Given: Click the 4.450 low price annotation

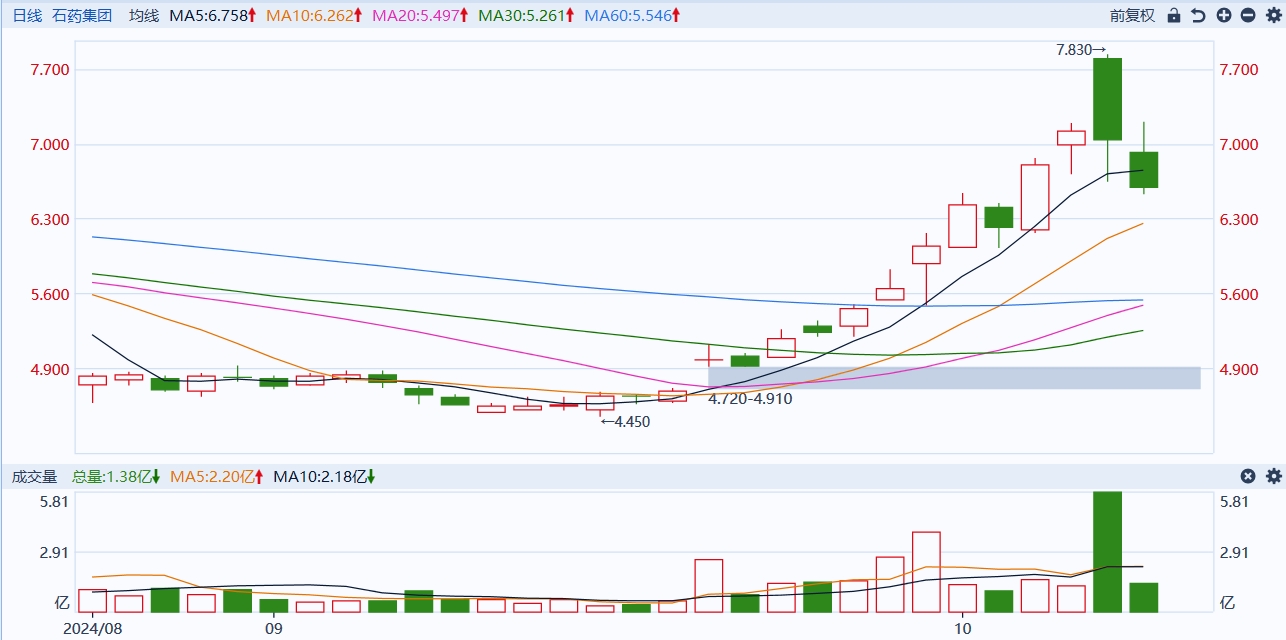Looking at the screenshot, I should [625, 422].
